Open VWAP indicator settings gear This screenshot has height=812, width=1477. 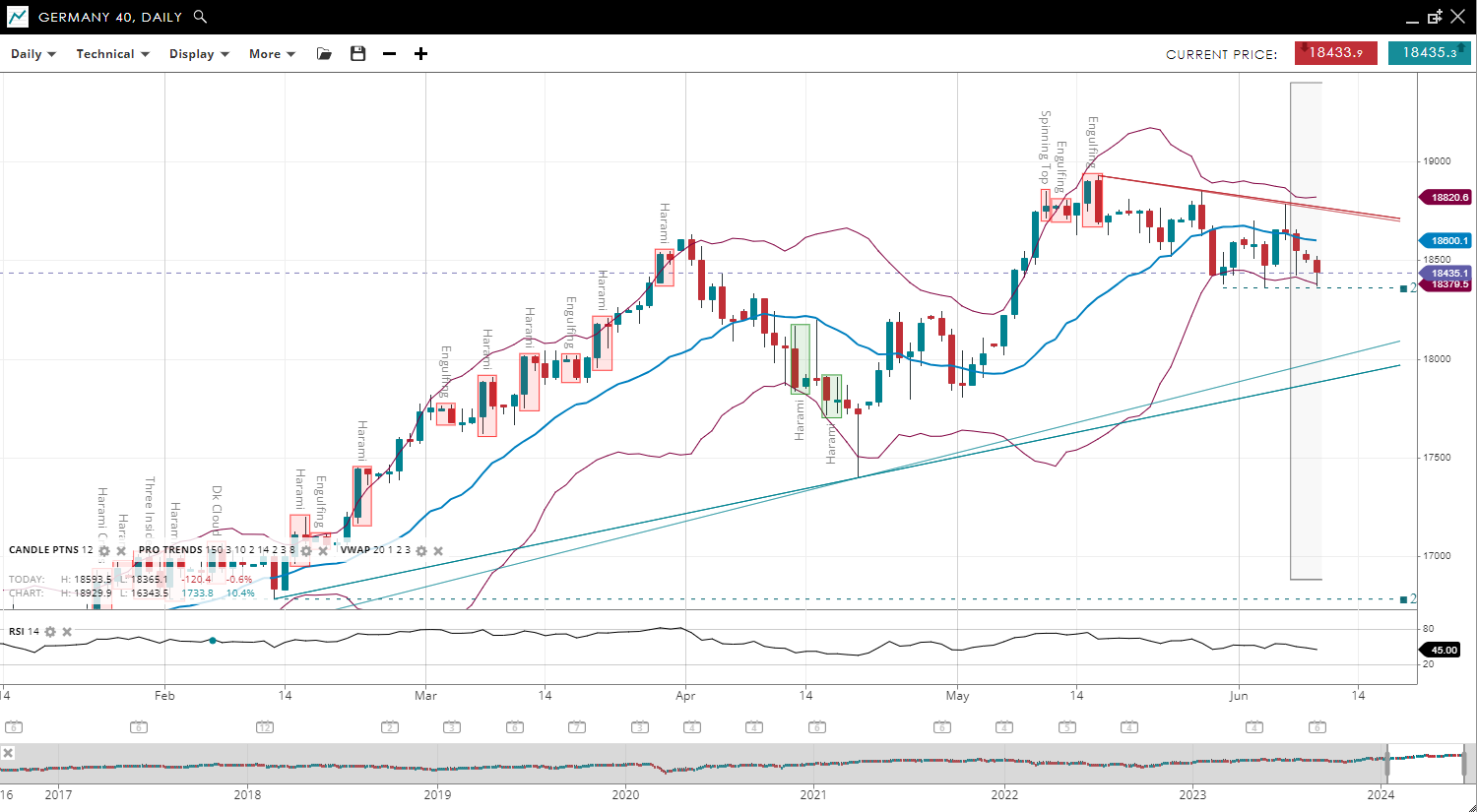click(x=421, y=551)
